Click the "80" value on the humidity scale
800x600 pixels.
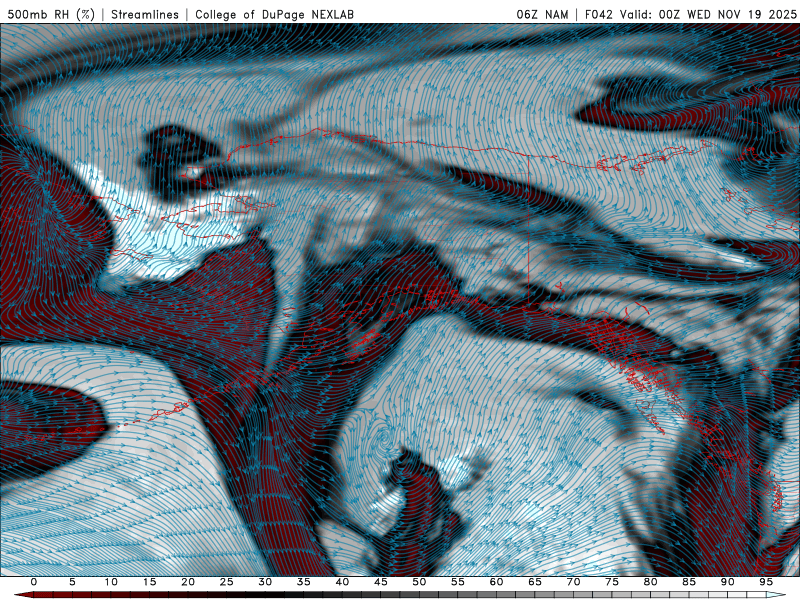pyautogui.click(x=650, y=582)
